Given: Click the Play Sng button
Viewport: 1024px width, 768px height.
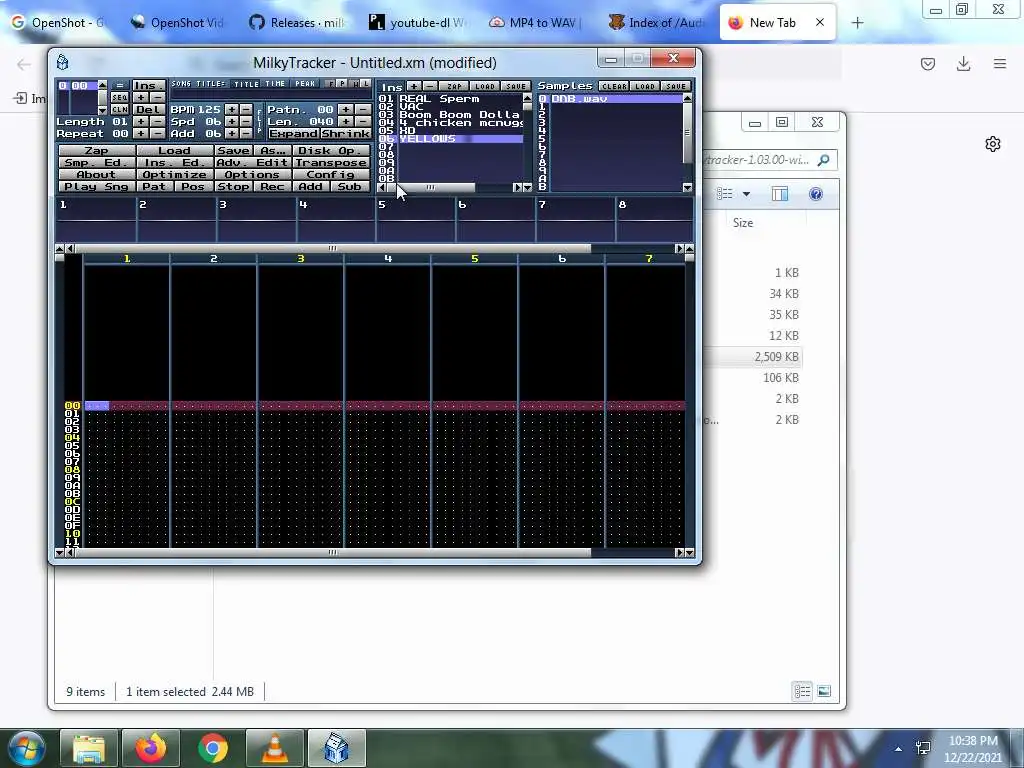Looking at the screenshot, I should tap(96, 187).
